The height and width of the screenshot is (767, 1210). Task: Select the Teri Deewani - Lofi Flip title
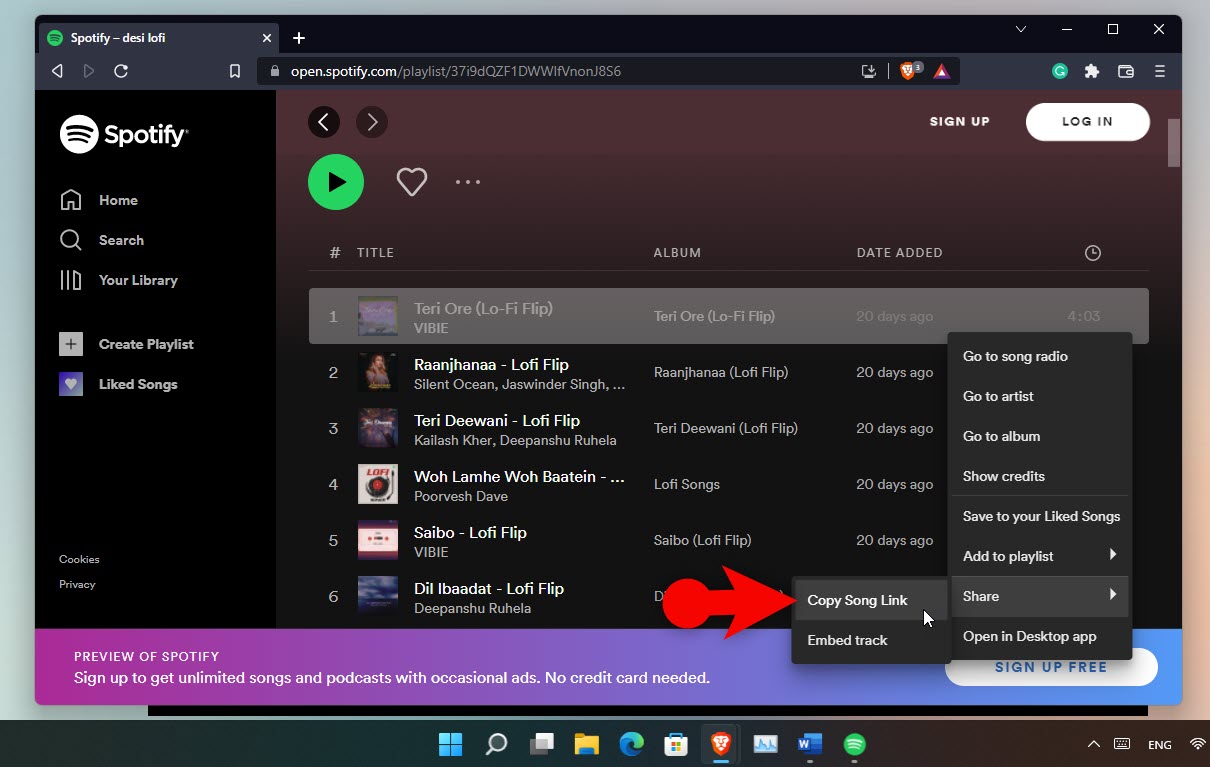point(497,420)
